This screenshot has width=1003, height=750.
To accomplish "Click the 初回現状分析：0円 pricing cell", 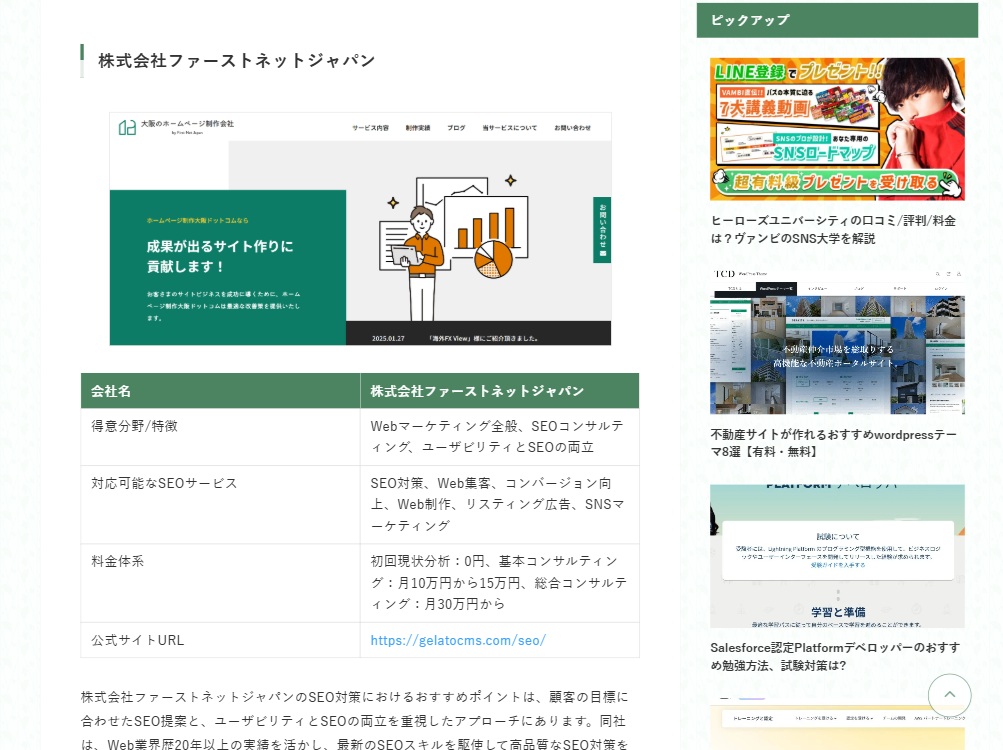I will click(x=500, y=583).
